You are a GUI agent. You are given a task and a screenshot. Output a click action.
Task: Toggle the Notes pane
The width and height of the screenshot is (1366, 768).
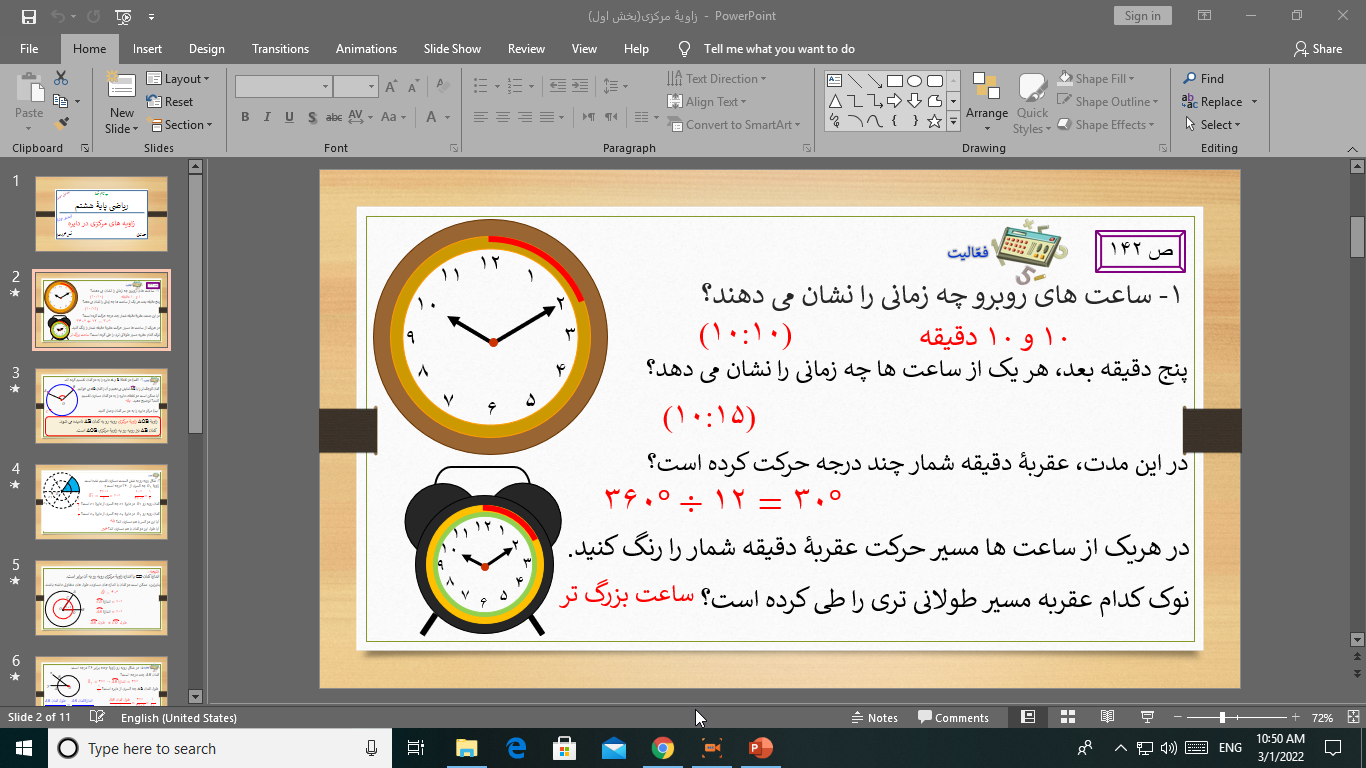point(874,717)
